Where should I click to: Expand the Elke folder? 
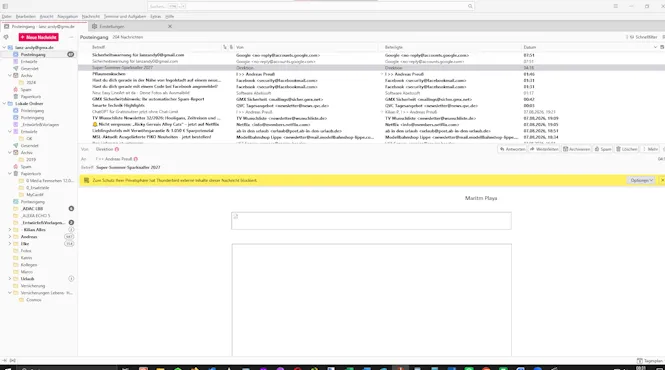[x=10, y=244]
